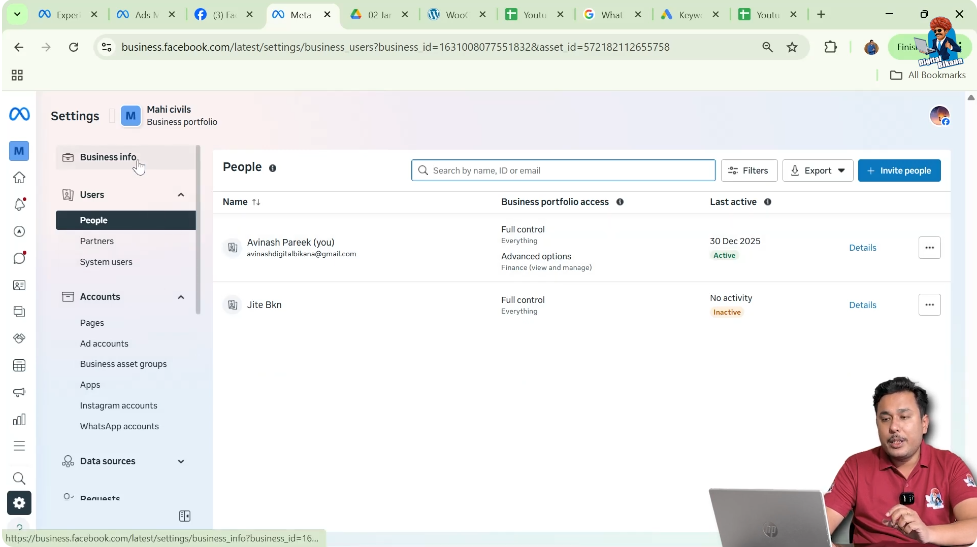Screen dimensions: 977x547
Task: Switch to the Facebook browser tab
Action: pyautogui.click(x=223, y=14)
